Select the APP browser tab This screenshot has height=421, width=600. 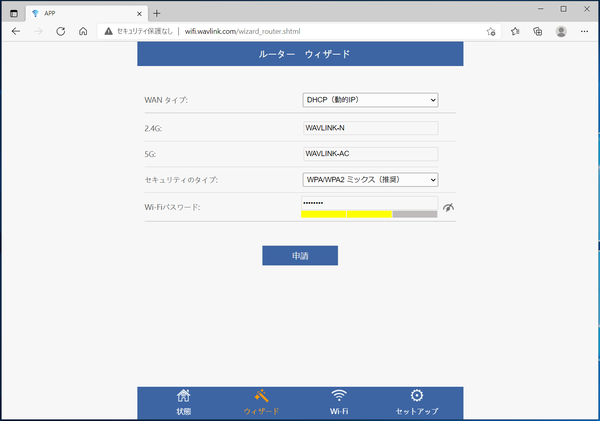tap(87, 13)
